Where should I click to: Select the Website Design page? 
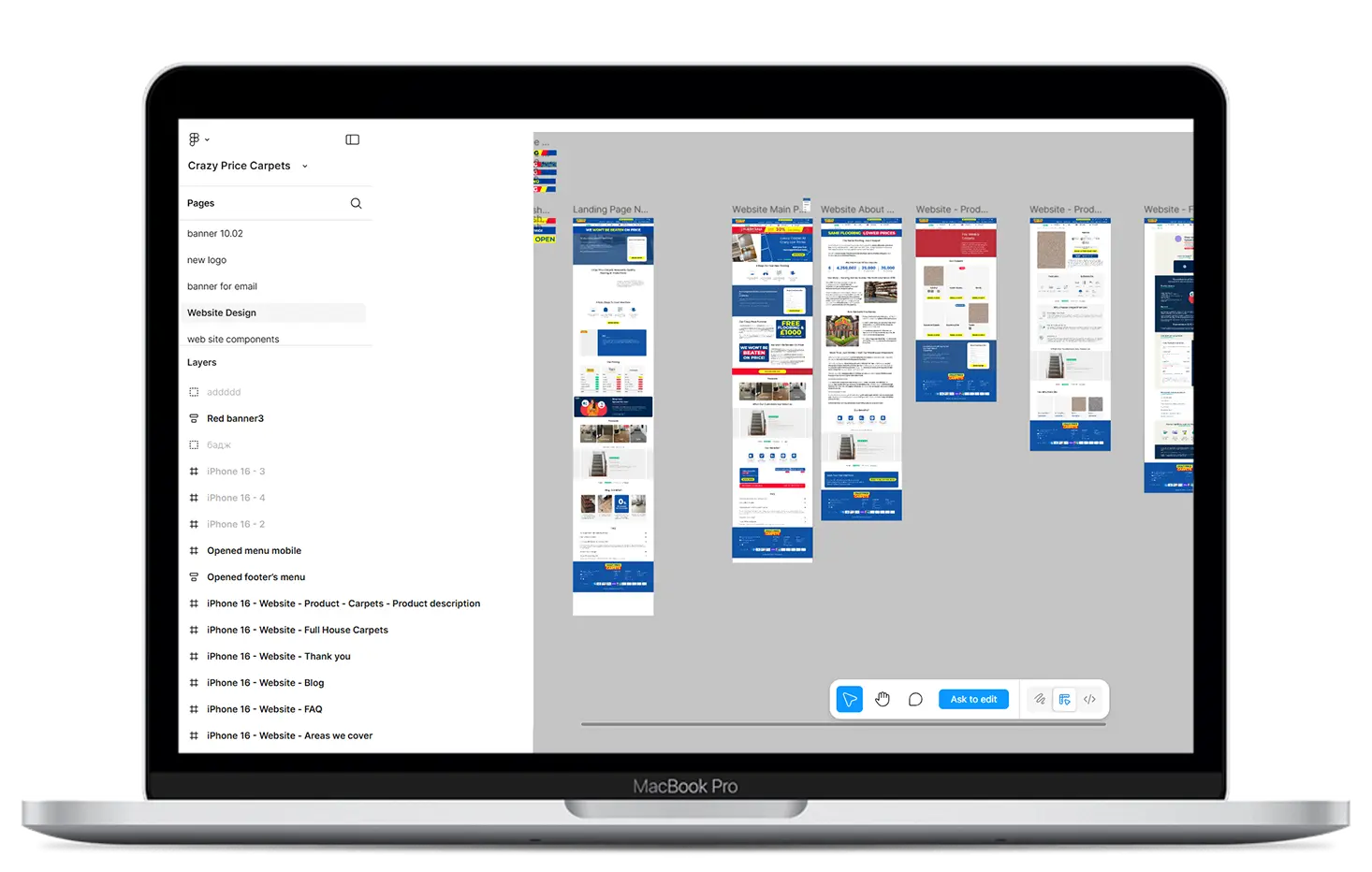(273, 312)
